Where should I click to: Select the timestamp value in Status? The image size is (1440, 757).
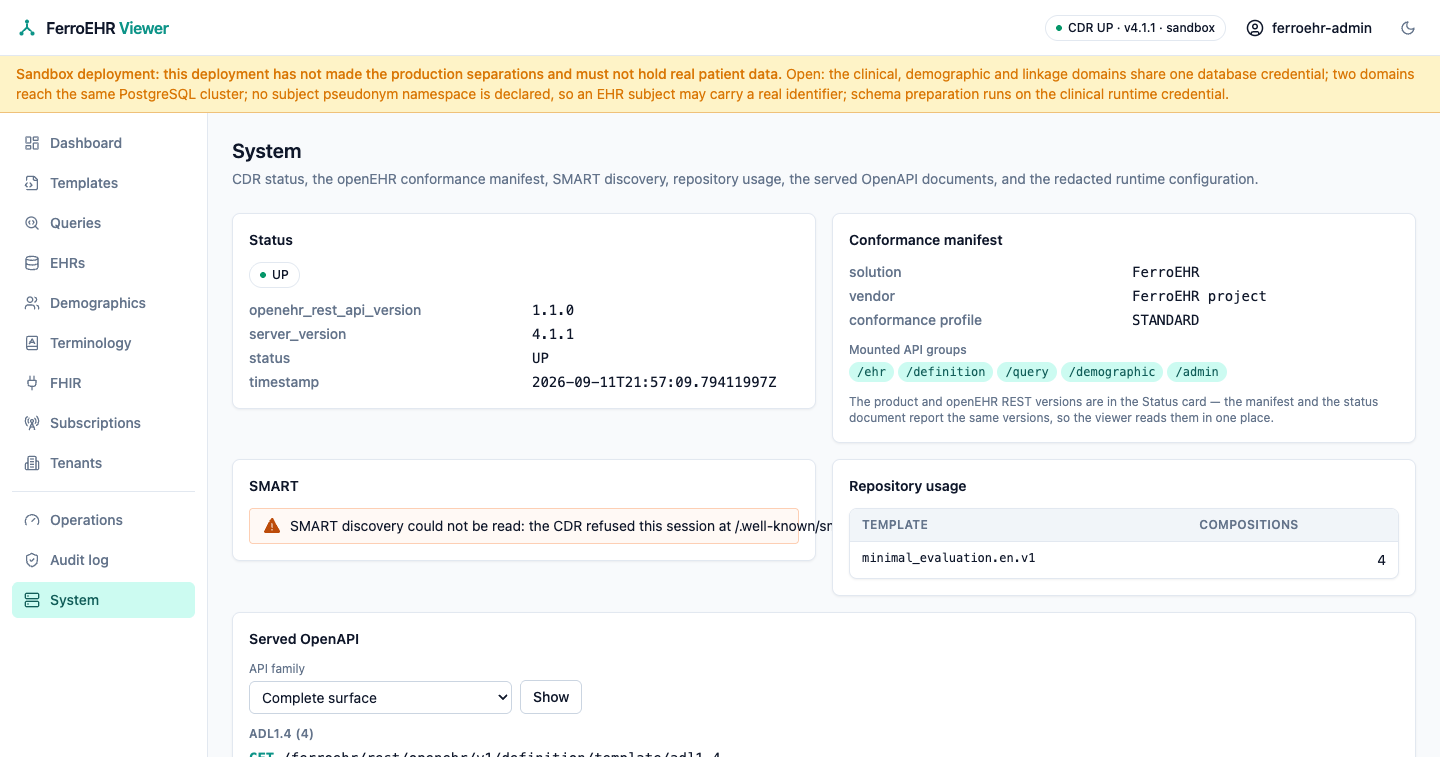point(654,382)
